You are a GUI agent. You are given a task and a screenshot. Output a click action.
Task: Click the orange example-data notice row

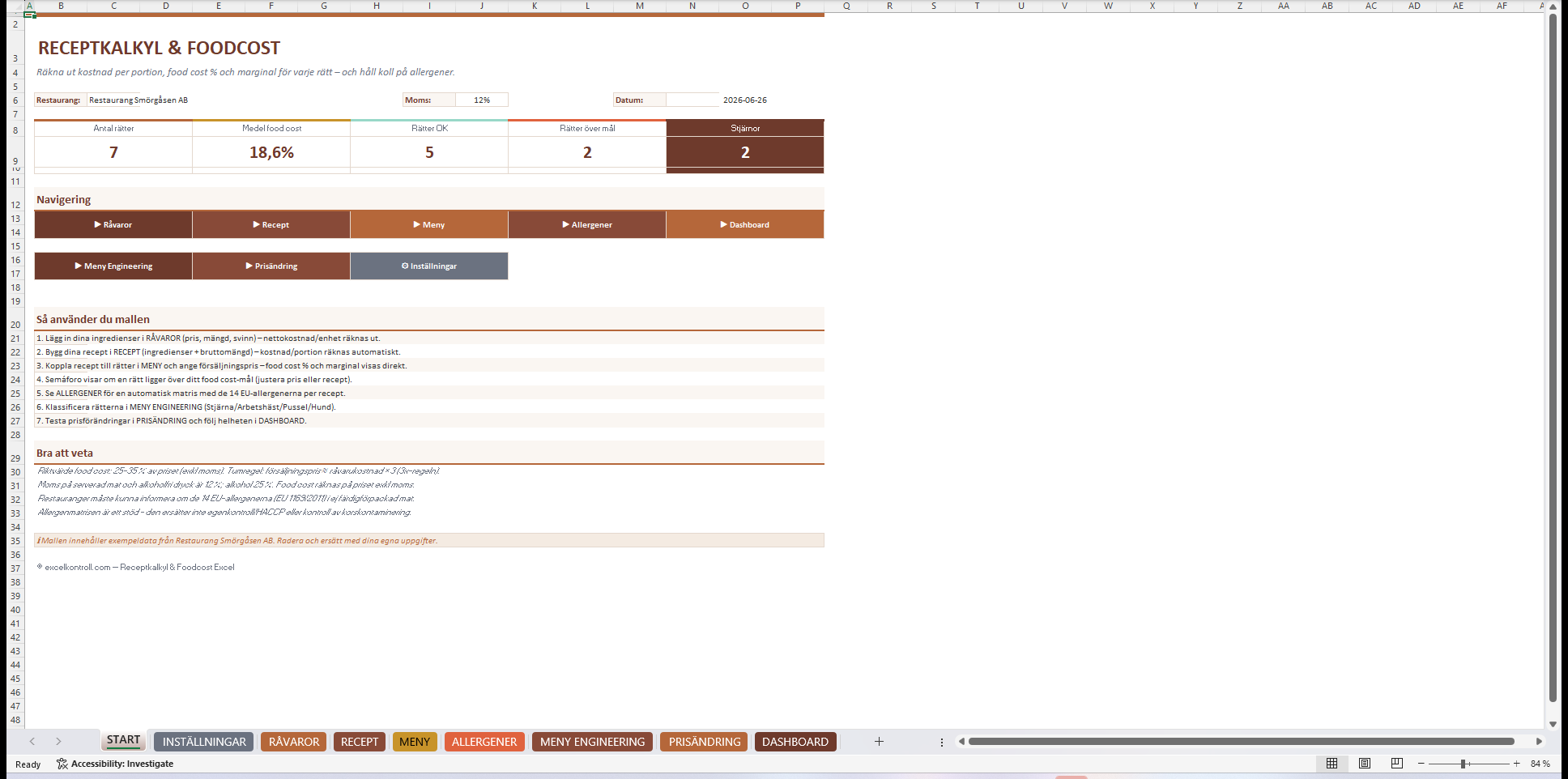point(429,540)
